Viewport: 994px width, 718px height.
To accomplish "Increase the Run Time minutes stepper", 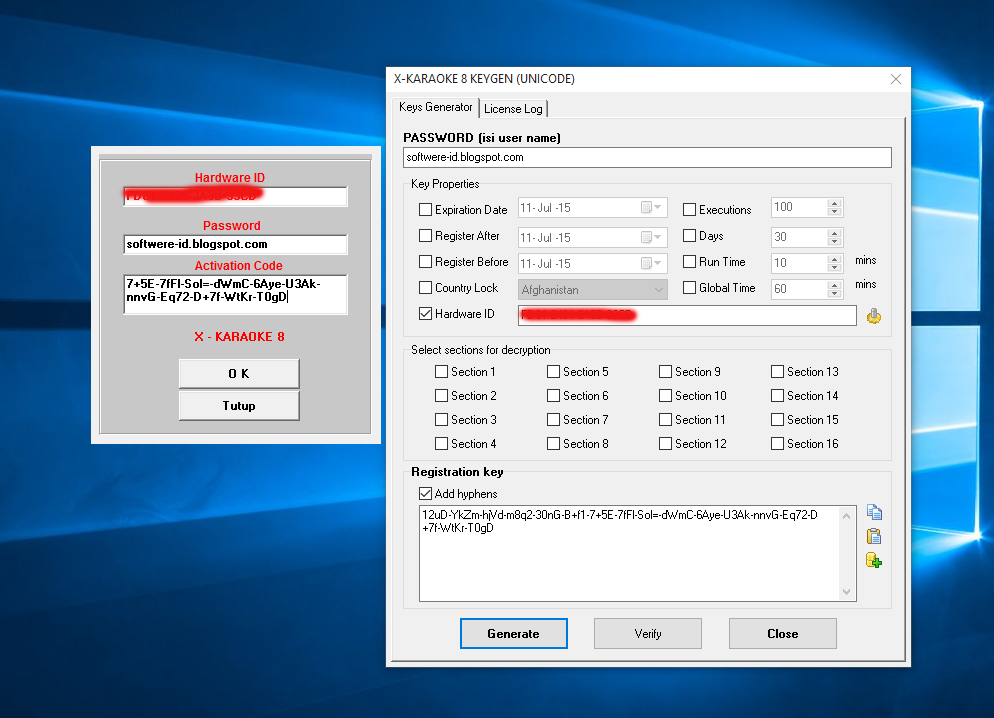I will pyautogui.click(x=835, y=259).
